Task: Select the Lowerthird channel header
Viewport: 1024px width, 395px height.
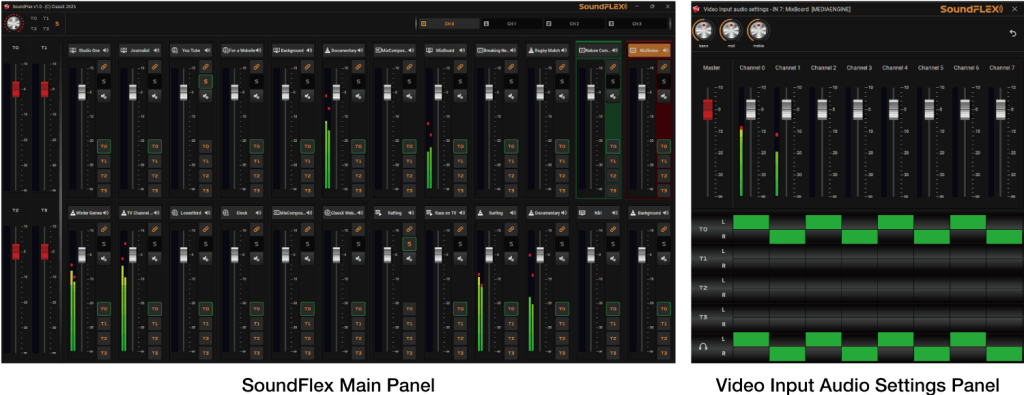Action: tap(191, 213)
